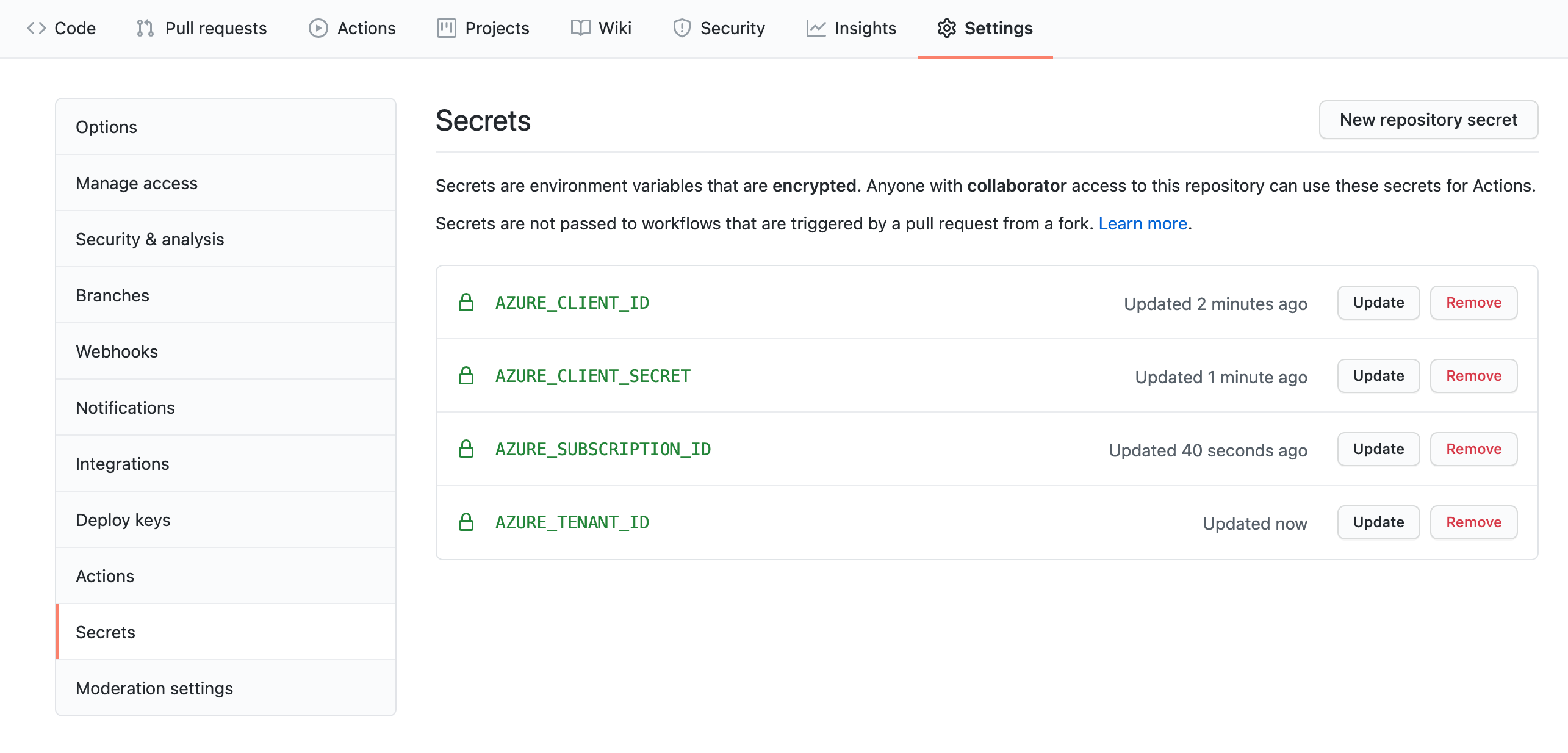Click the lock icon for AZURE_TENANT_ID
1568x753 pixels.
(x=465, y=521)
